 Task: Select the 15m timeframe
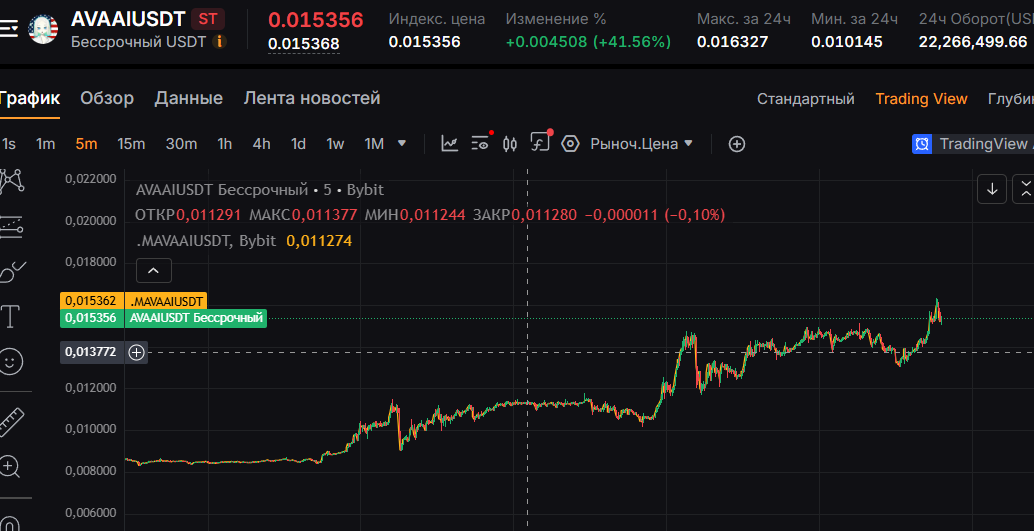pos(131,144)
